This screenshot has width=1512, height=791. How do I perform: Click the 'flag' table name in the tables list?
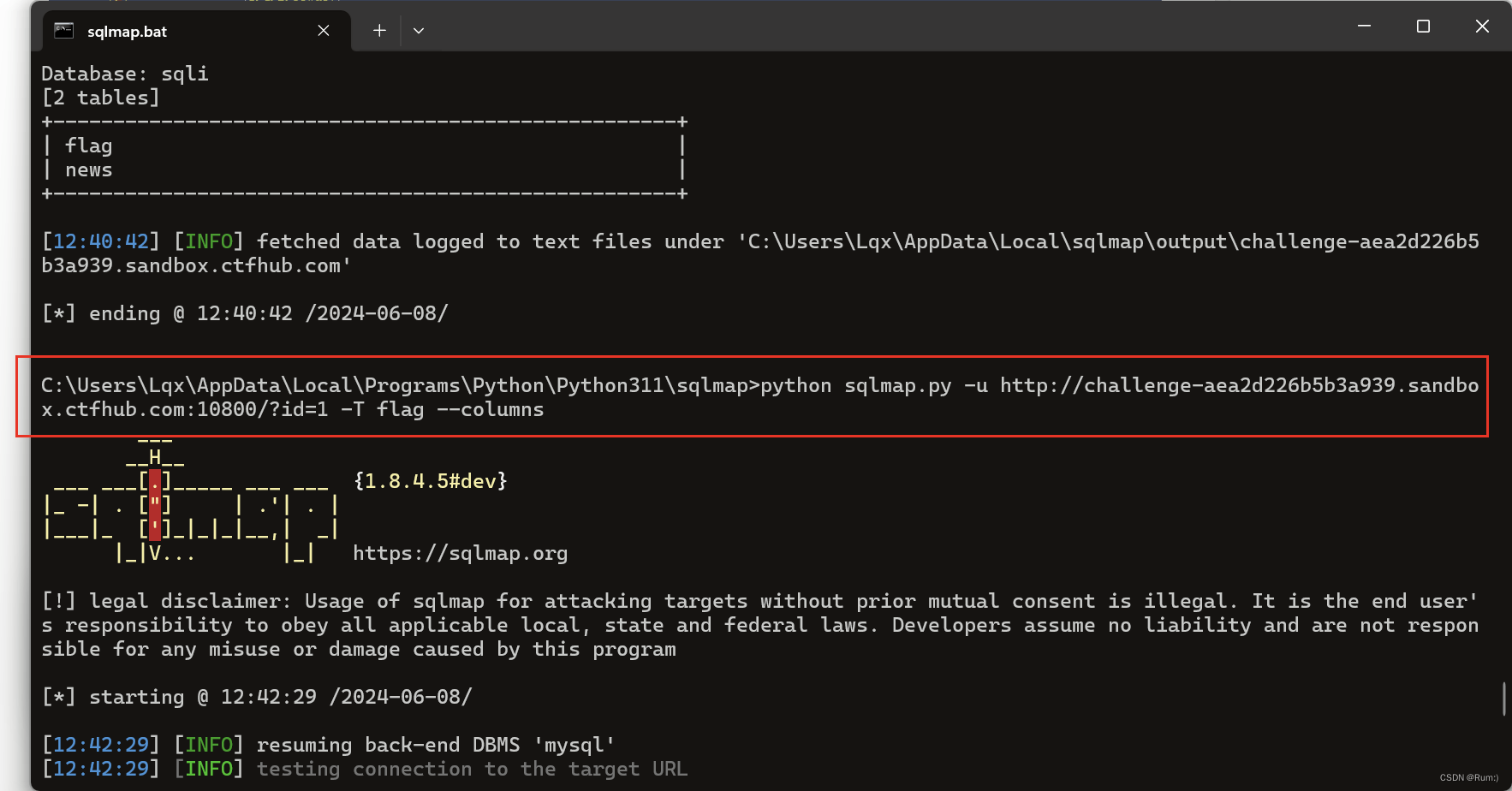click(x=89, y=146)
